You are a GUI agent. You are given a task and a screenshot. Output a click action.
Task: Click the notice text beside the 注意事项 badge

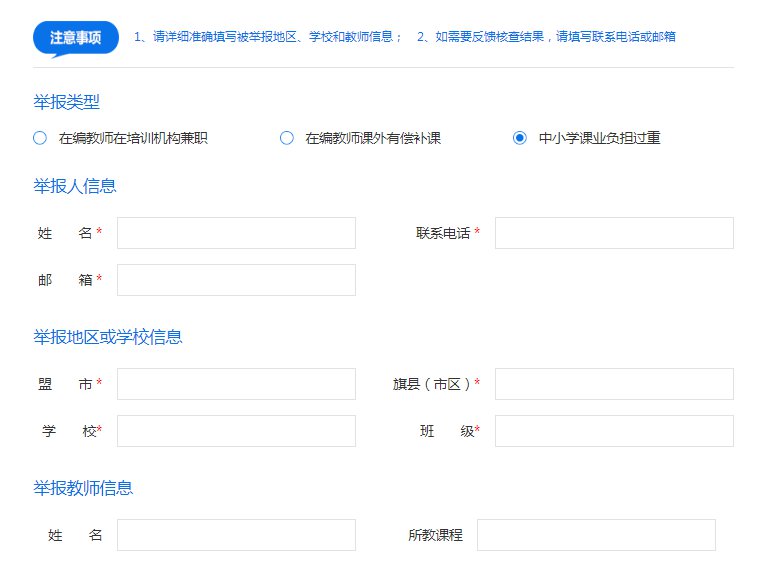coord(404,37)
